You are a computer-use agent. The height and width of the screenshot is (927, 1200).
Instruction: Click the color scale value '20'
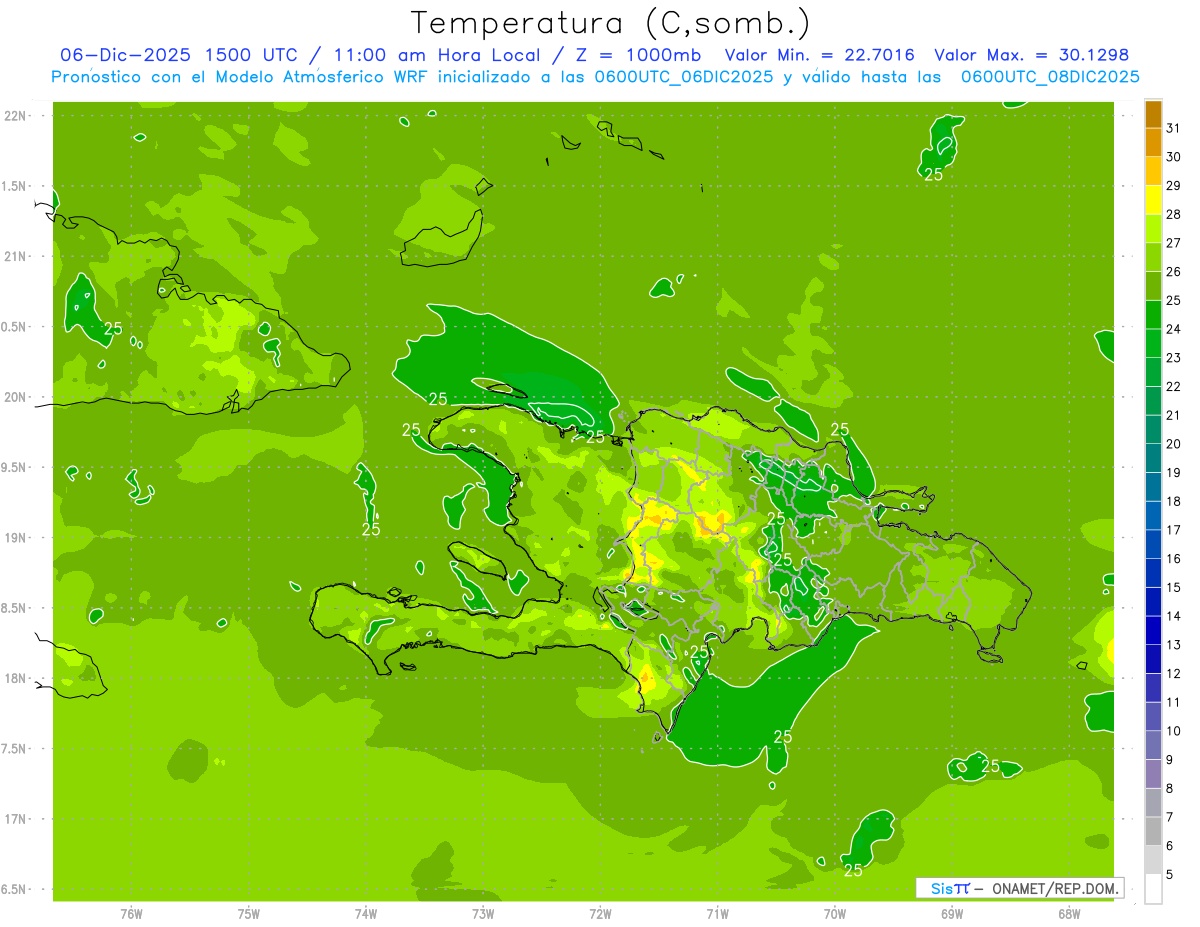[1174, 444]
